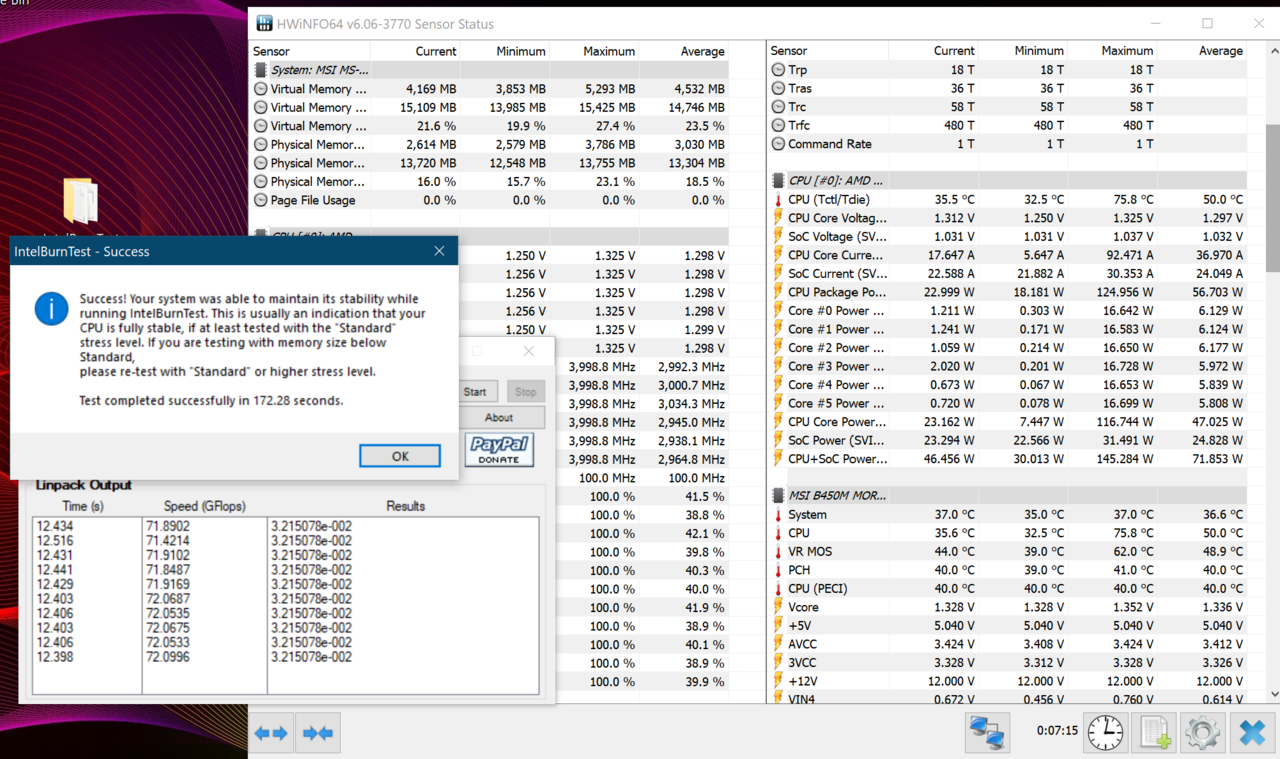Click the lightning icon beside Vcore

[x=779, y=607]
